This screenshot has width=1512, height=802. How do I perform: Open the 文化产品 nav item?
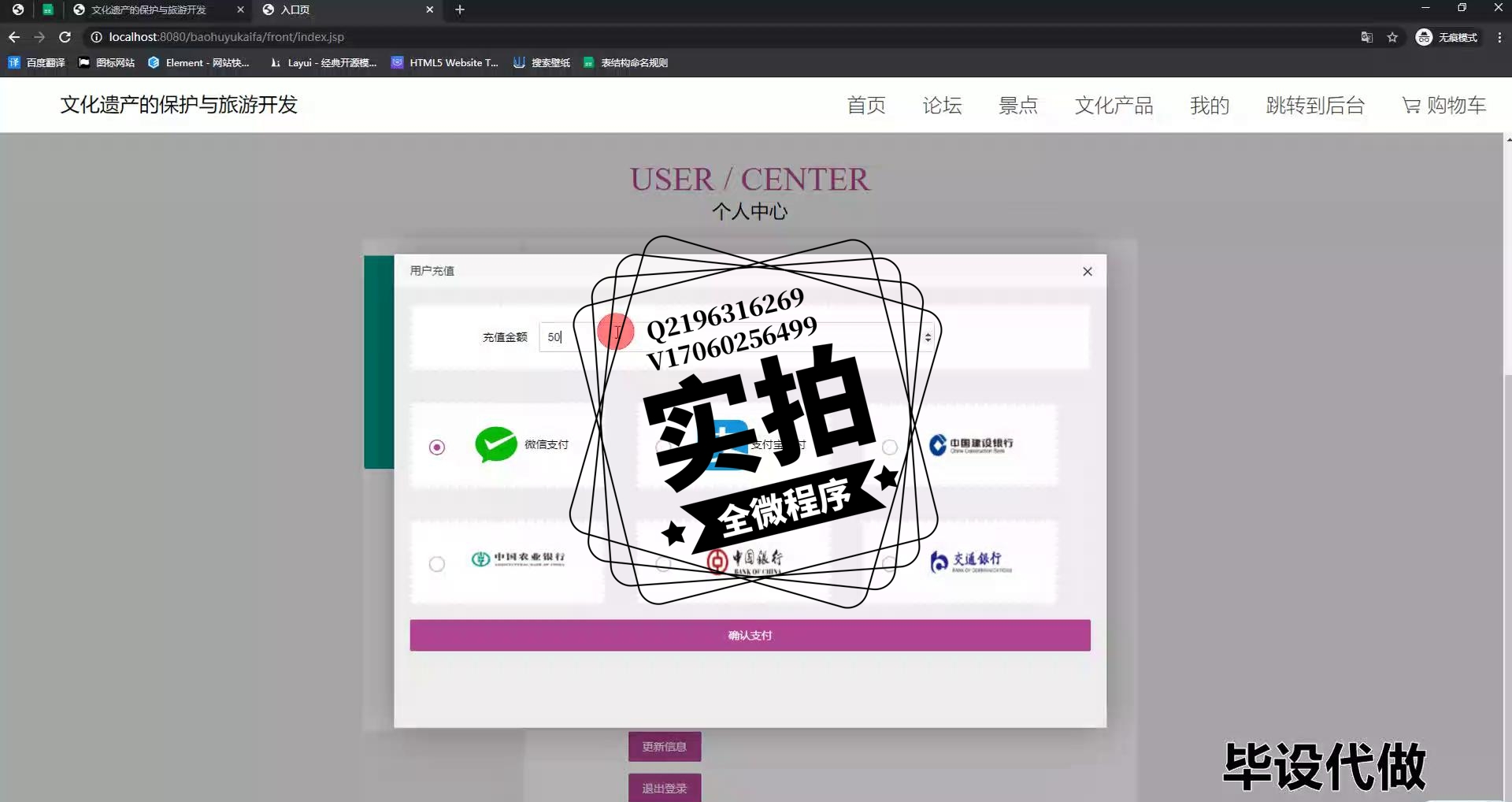click(x=1114, y=105)
